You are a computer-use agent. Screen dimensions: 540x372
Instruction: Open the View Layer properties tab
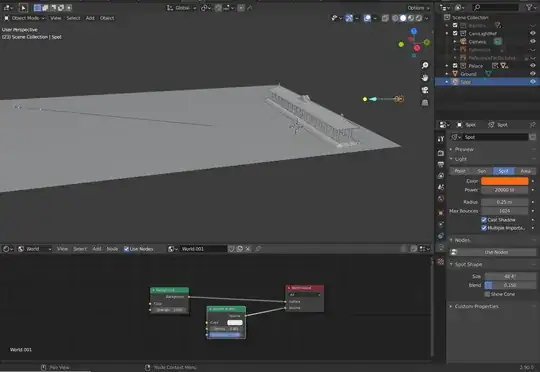[x=441, y=176]
